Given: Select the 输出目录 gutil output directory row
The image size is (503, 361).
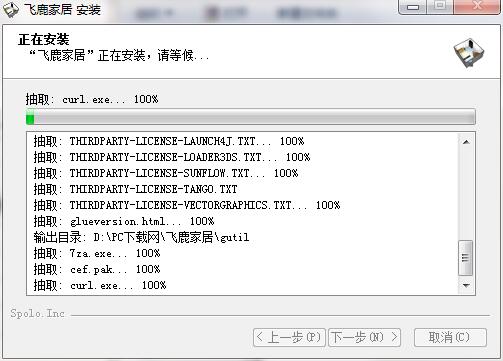Looking at the screenshot, I should click(141, 237).
